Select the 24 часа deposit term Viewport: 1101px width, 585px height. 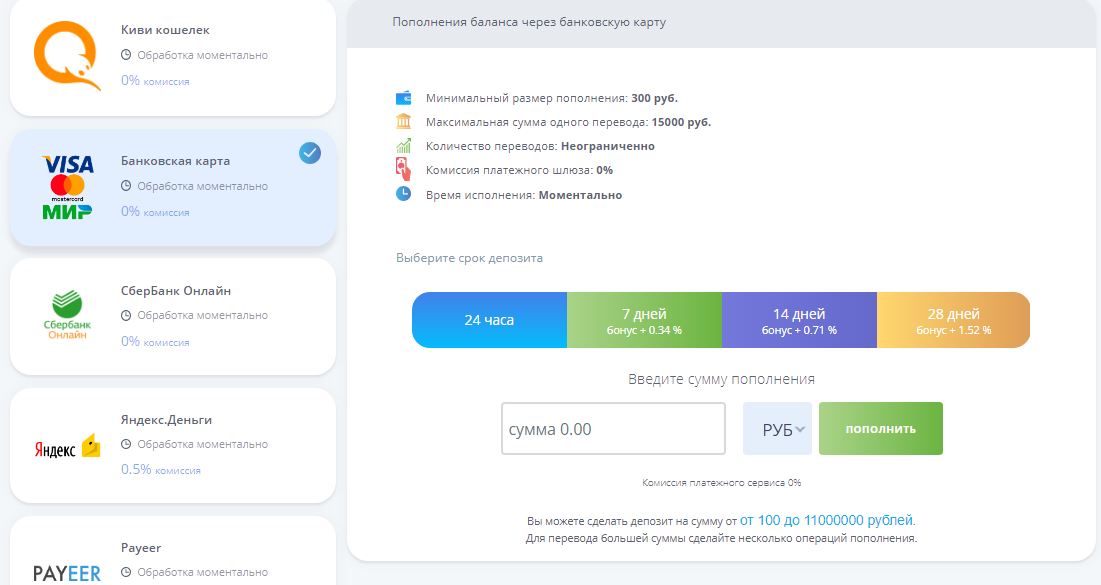489,319
